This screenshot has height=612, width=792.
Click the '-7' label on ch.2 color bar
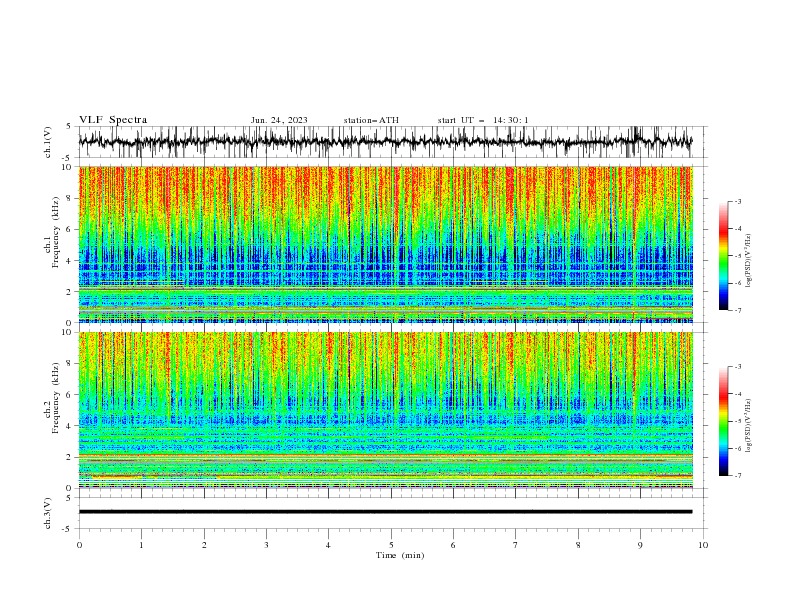(738, 476)
